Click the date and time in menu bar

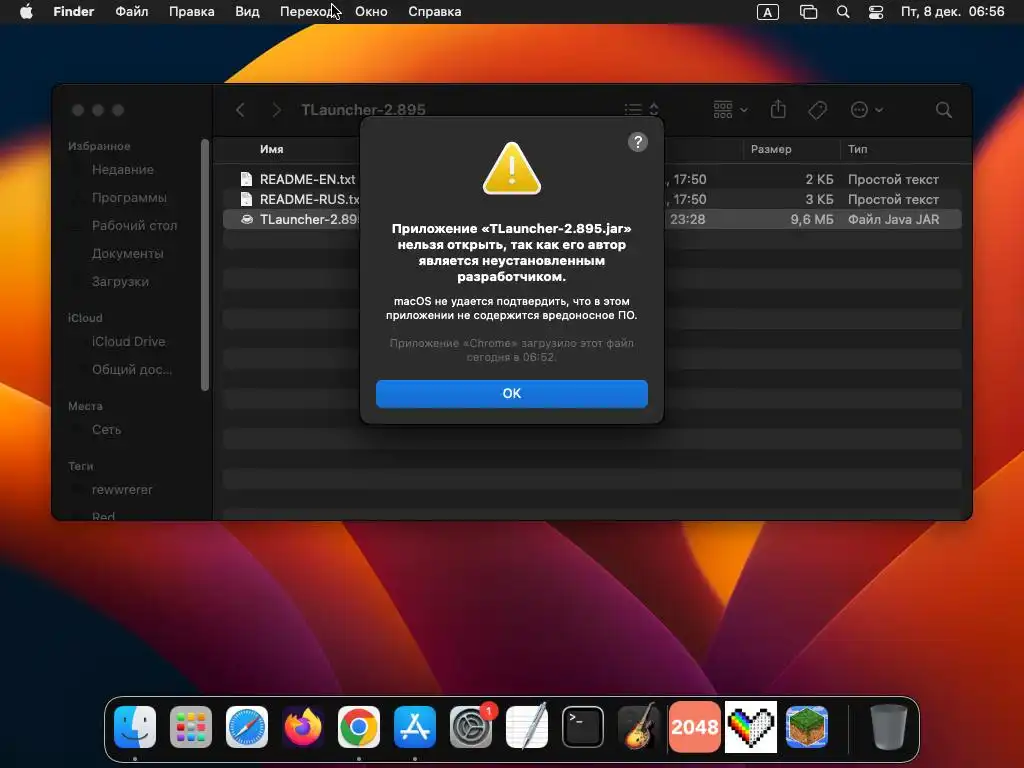952,12
